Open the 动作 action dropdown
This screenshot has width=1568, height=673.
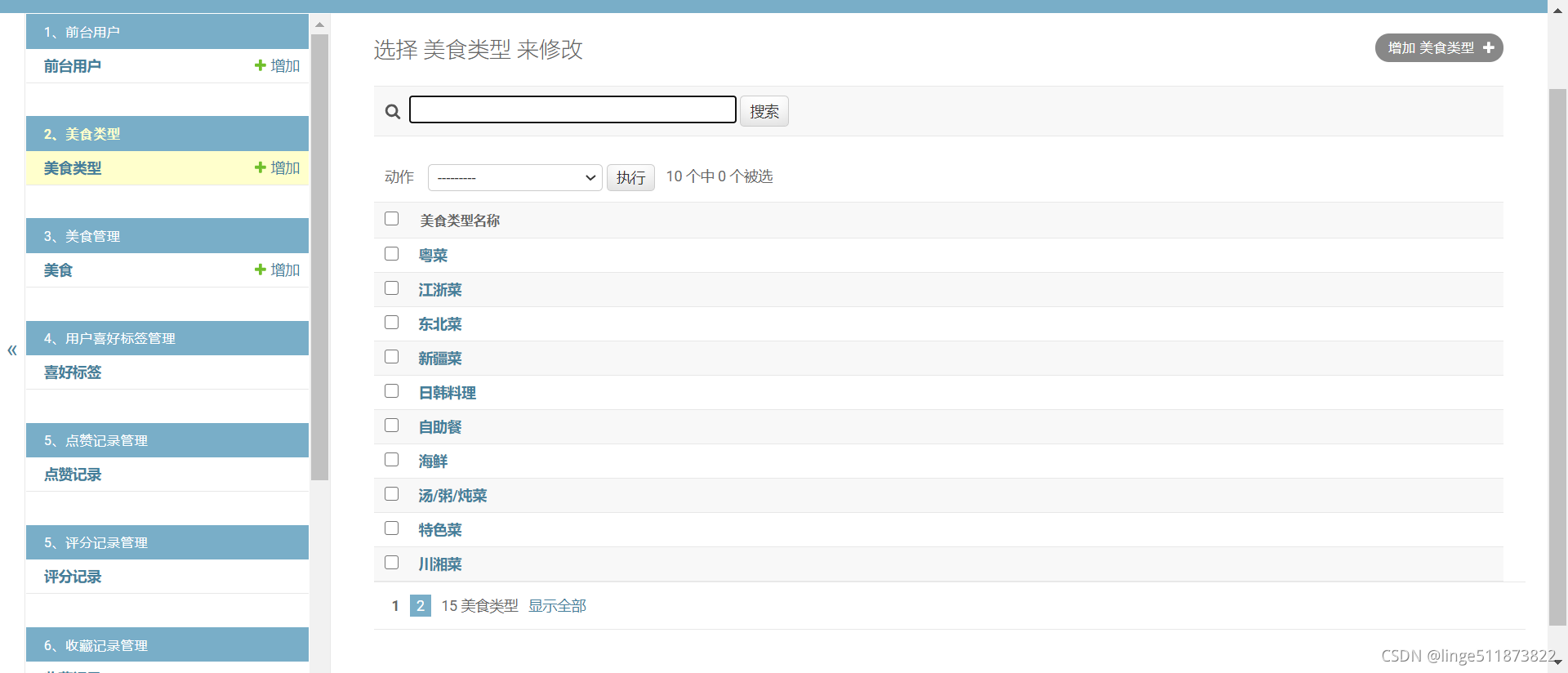[x=515, y=177]
